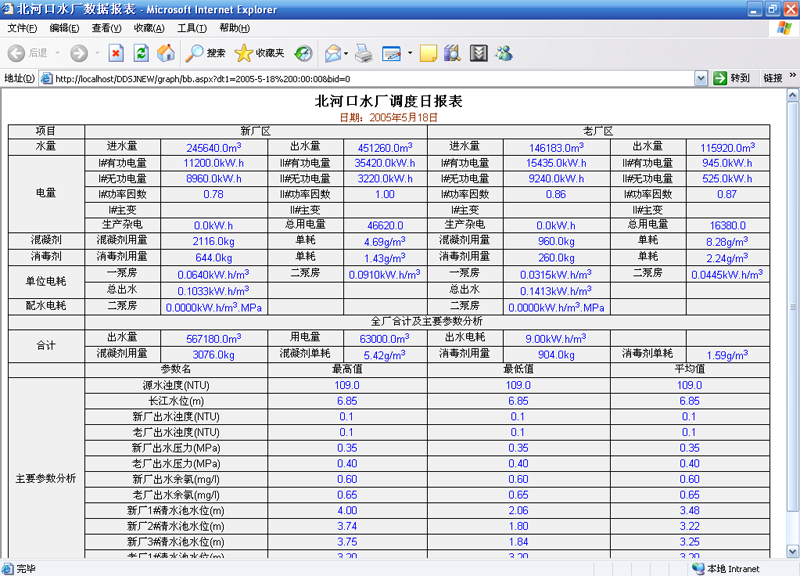
Task: Click the report title 北河口水厂调度日报表
Action: (388, 101)
